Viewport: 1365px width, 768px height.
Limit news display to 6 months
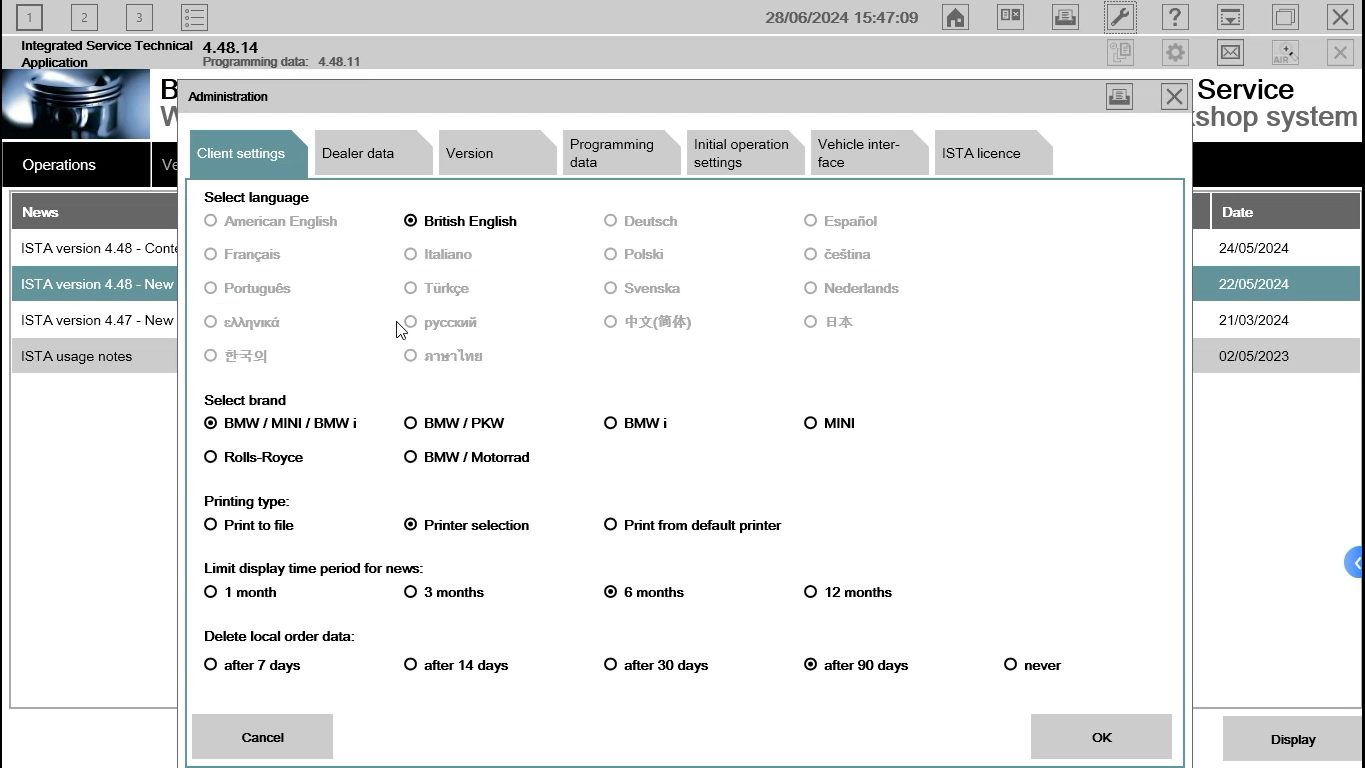point(643,592)
